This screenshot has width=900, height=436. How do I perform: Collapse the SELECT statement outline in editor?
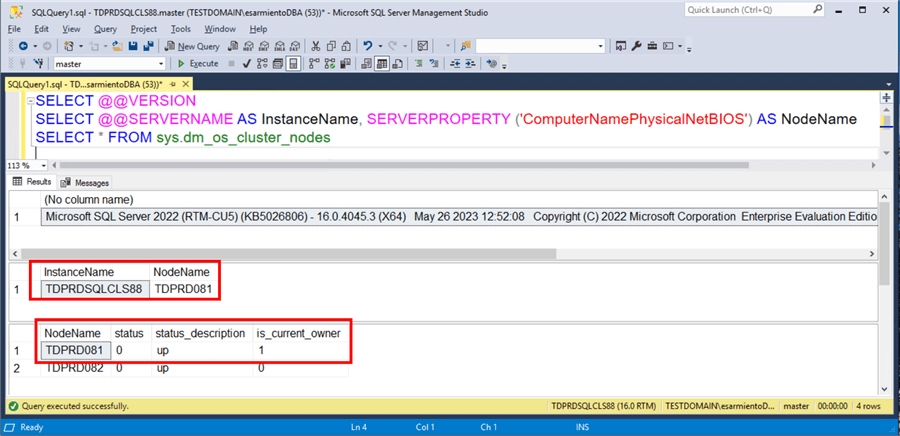point(28,102)
